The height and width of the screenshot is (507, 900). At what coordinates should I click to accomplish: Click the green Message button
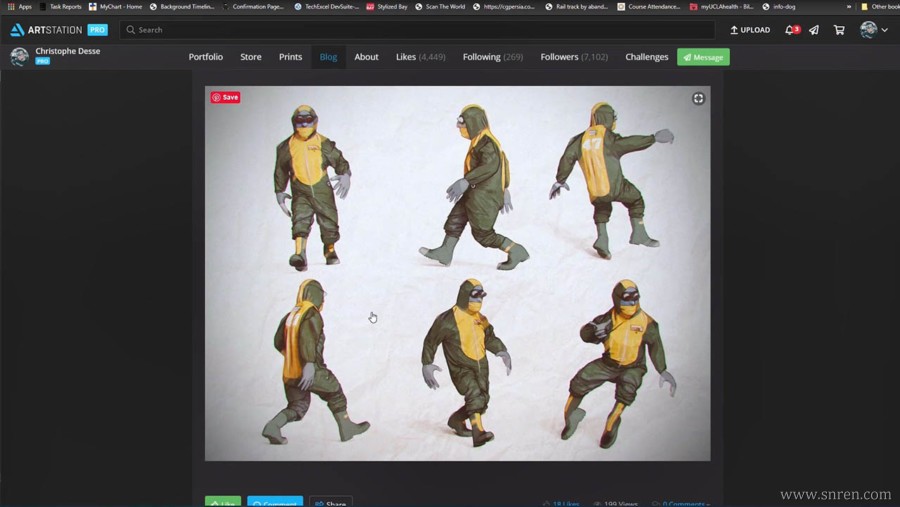(703, 57)
